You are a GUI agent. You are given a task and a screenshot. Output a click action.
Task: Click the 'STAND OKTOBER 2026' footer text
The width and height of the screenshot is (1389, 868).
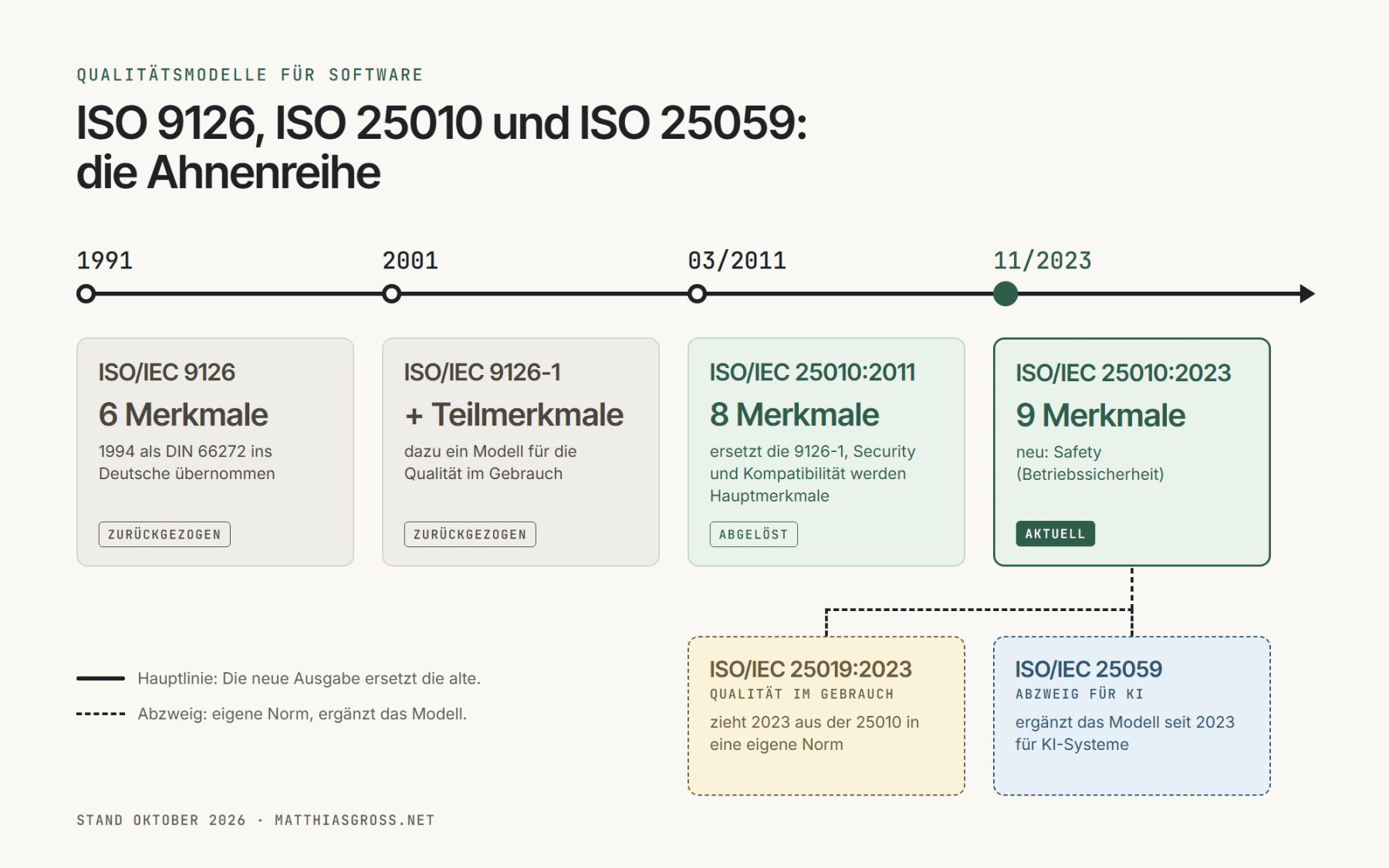pyautogui.click(x=161, y=820)
